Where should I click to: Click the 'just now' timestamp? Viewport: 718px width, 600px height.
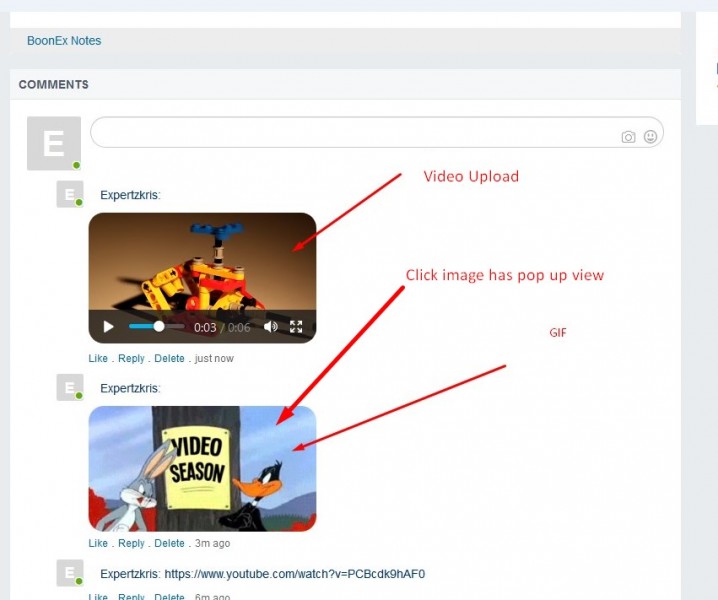pos(214,358)
